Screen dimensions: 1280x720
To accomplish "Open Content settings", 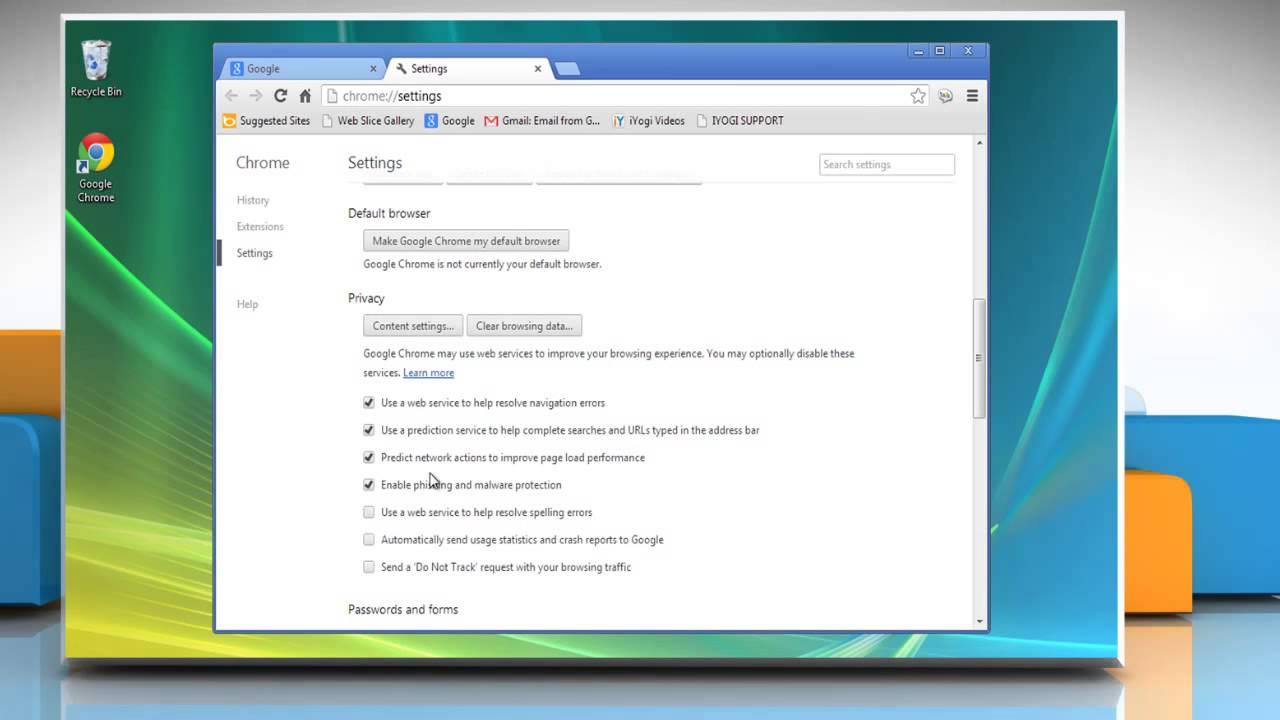I will point(413,326).
